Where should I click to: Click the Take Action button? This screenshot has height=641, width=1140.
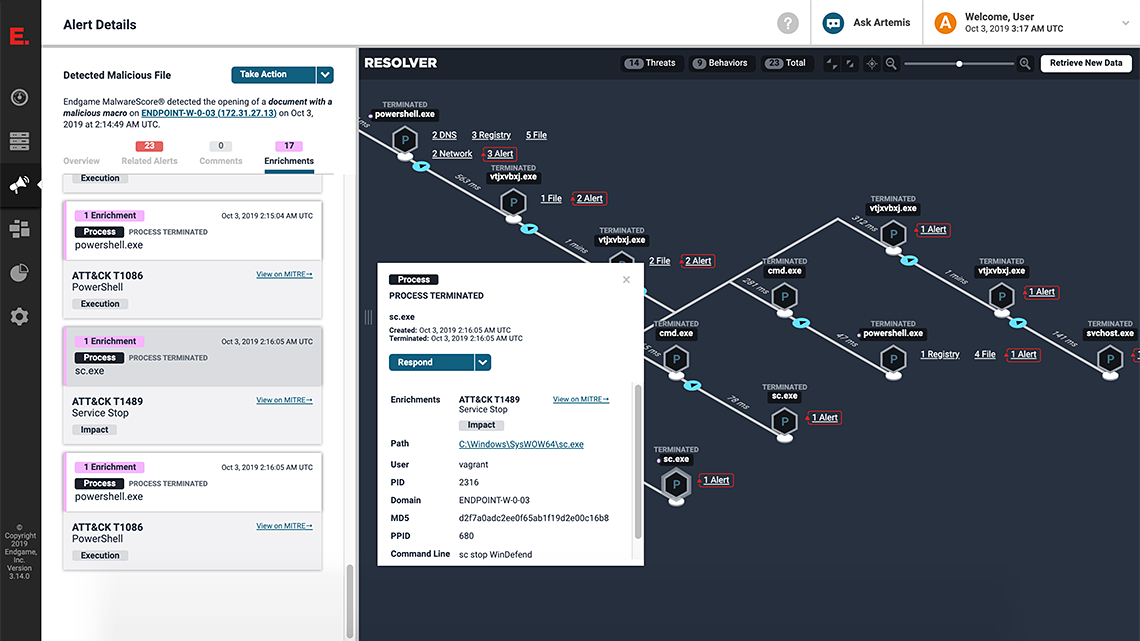point(273,74)
